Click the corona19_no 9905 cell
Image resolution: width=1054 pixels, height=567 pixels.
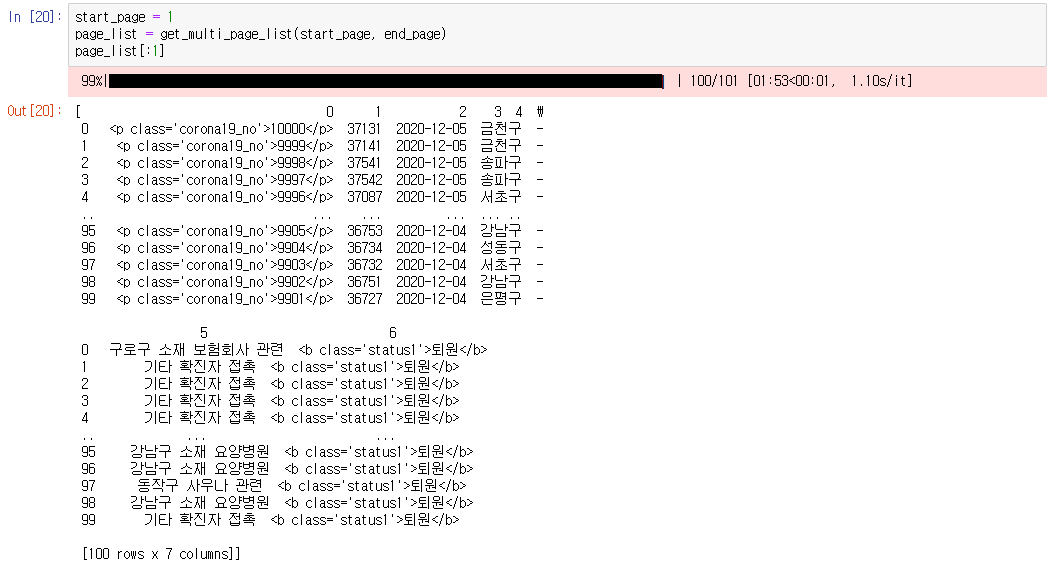coord(225,231)
